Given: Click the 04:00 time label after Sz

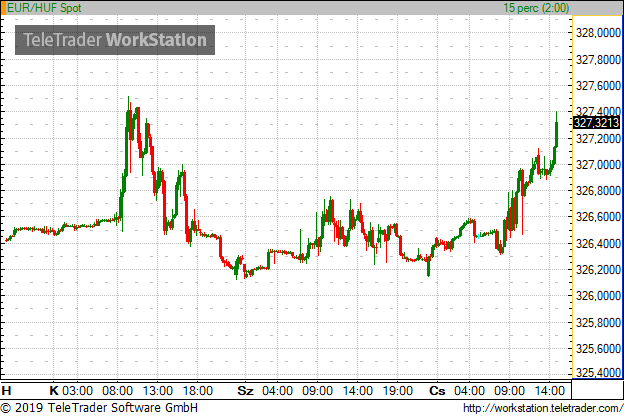Looking at the screenshot, I should pyautogui.click(x=277, y=391).
